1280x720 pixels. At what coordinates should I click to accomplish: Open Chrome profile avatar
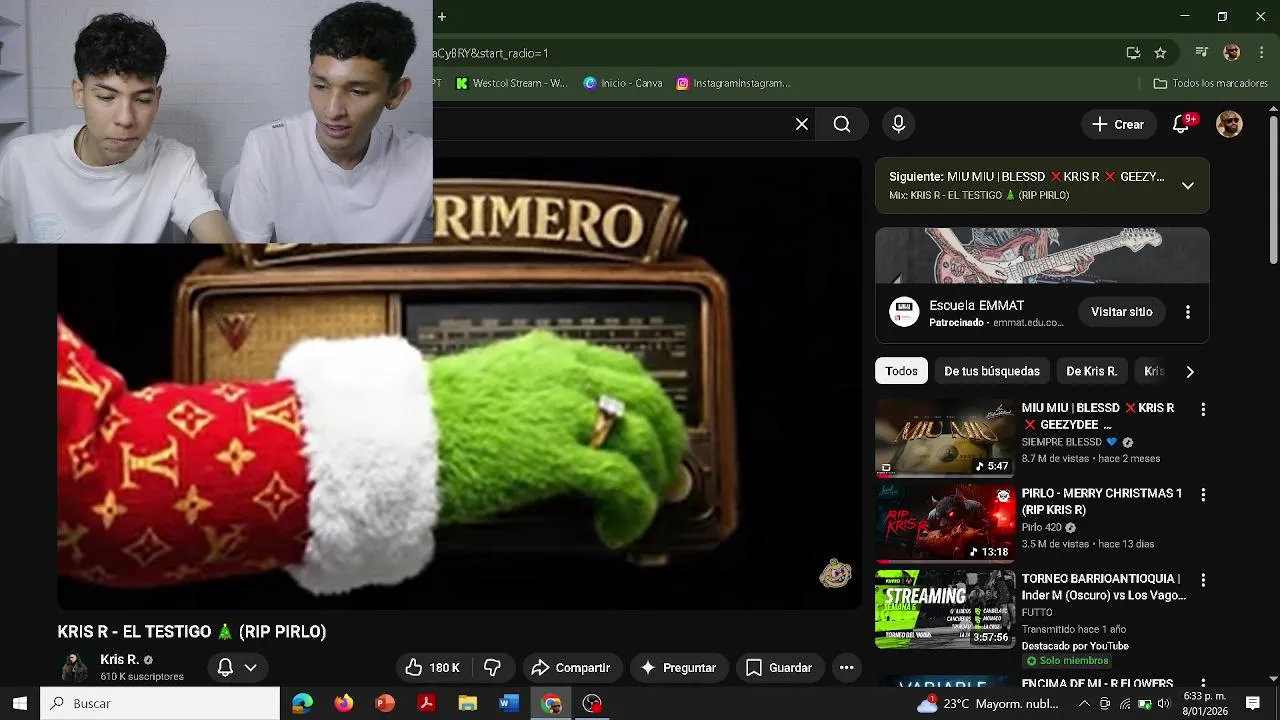pos(1232,53)
